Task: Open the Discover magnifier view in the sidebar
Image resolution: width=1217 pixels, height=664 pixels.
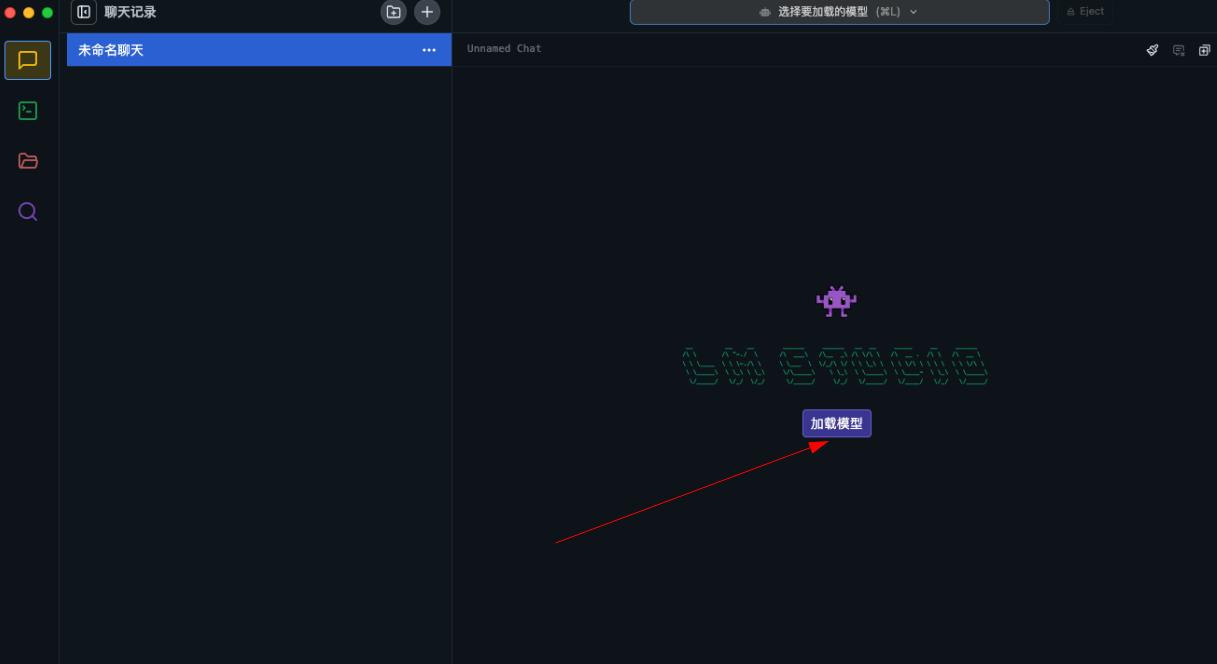Action: click(28, 212)
